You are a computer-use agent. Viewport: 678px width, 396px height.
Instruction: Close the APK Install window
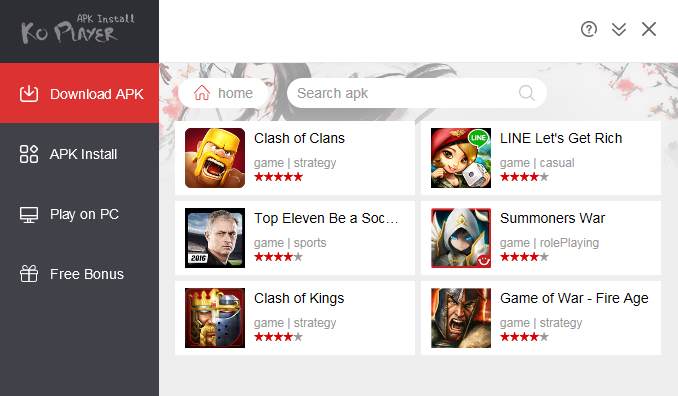tap(649, 29)
